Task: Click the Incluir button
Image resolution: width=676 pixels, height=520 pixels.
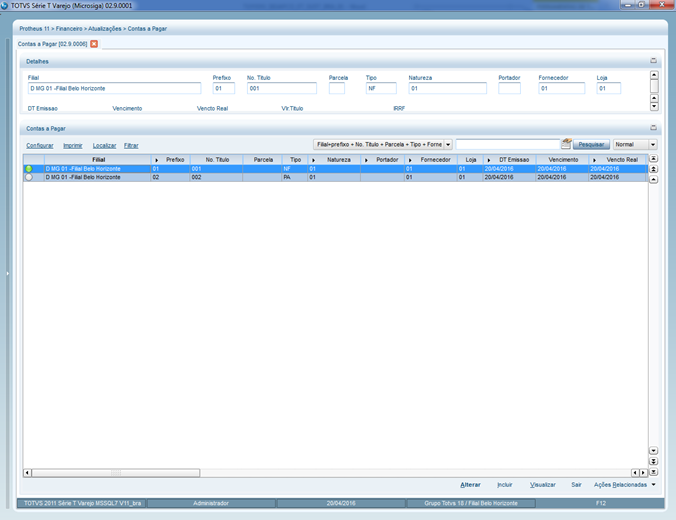Action: point(505,485)
